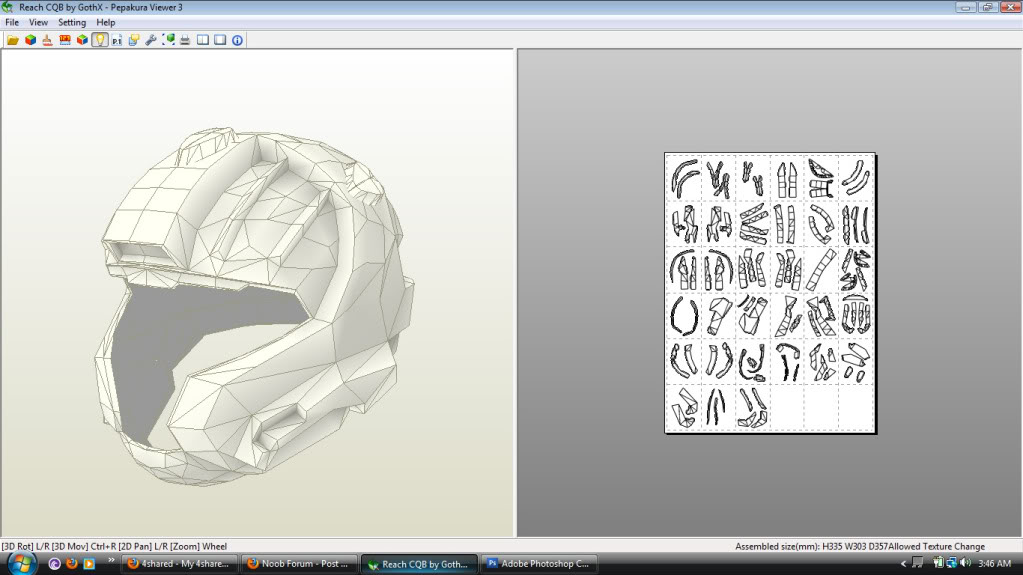
Task: Click the colored cube icon beside the Open folder icon
Action: (31, 40)
